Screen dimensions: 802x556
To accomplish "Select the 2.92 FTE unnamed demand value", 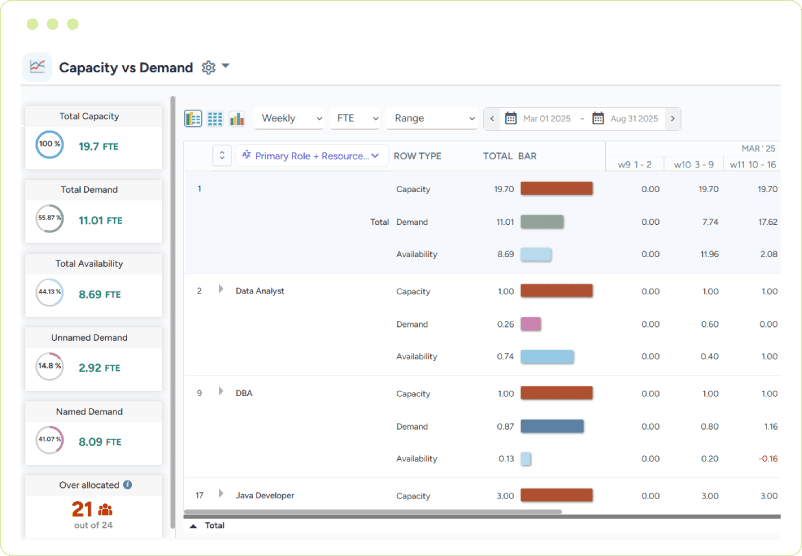I will point(99,368).
